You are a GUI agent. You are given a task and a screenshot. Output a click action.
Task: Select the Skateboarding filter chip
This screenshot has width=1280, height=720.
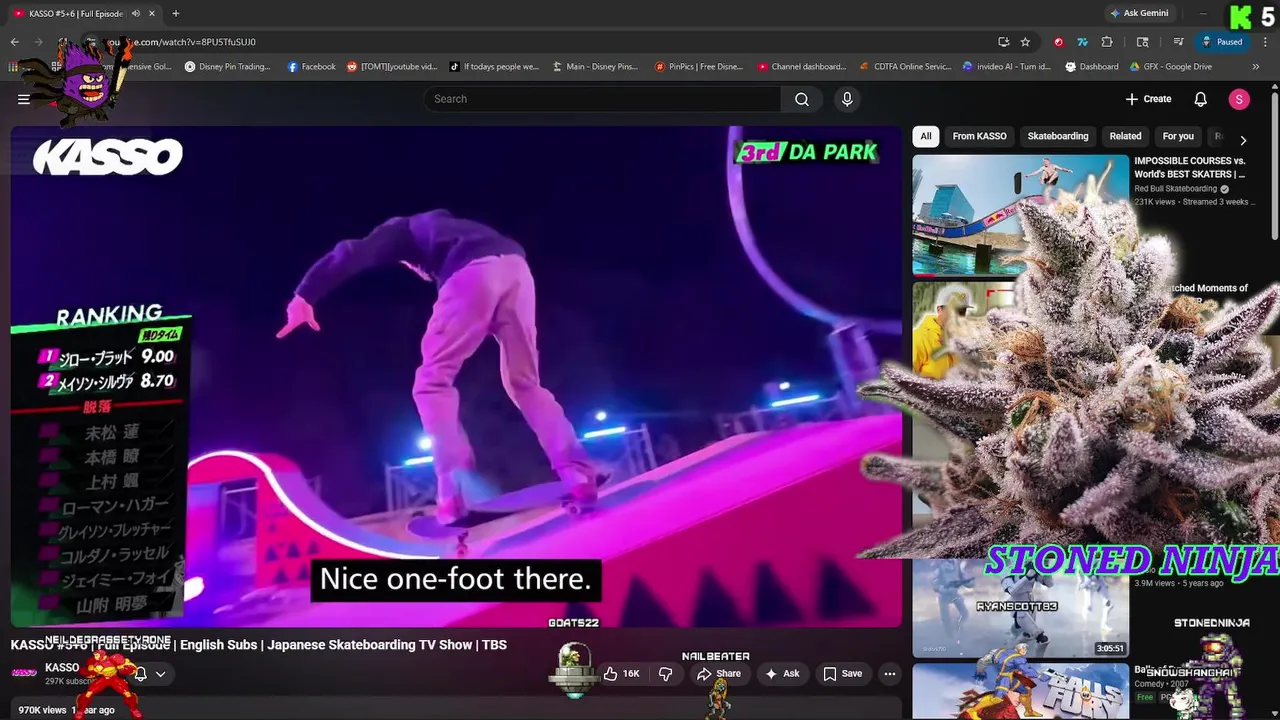point(1058,136)
